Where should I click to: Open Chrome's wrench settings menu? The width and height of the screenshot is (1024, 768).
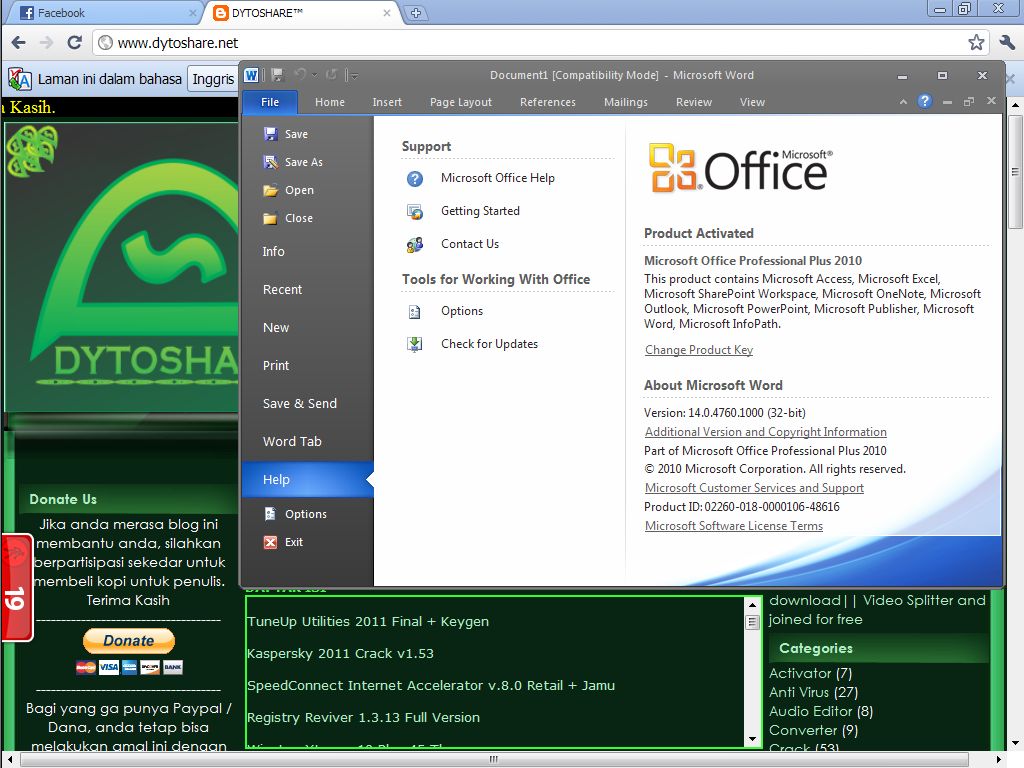pos(1007,42)
